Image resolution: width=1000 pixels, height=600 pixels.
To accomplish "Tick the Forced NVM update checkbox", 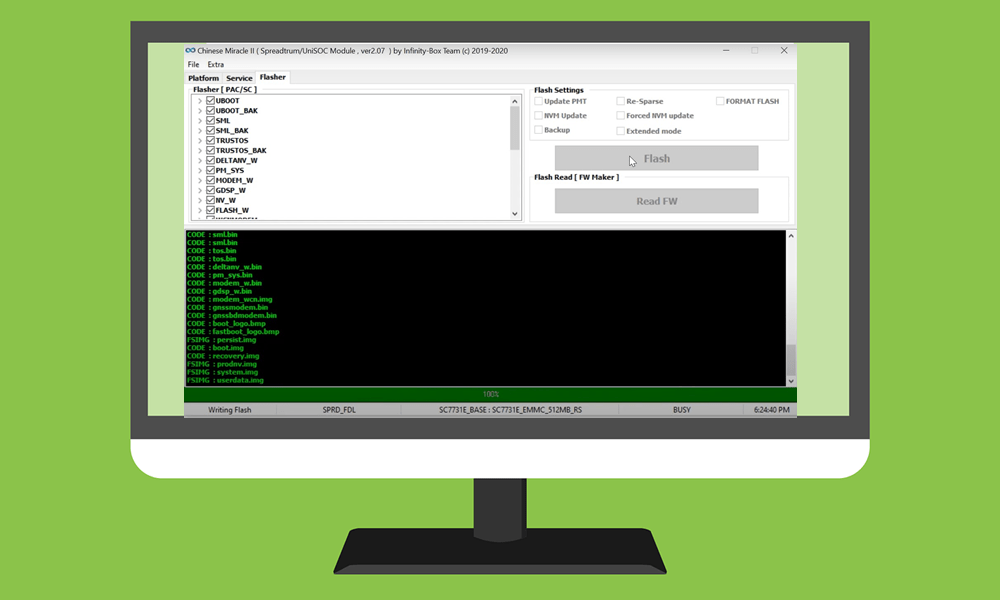I will [621, 115].
